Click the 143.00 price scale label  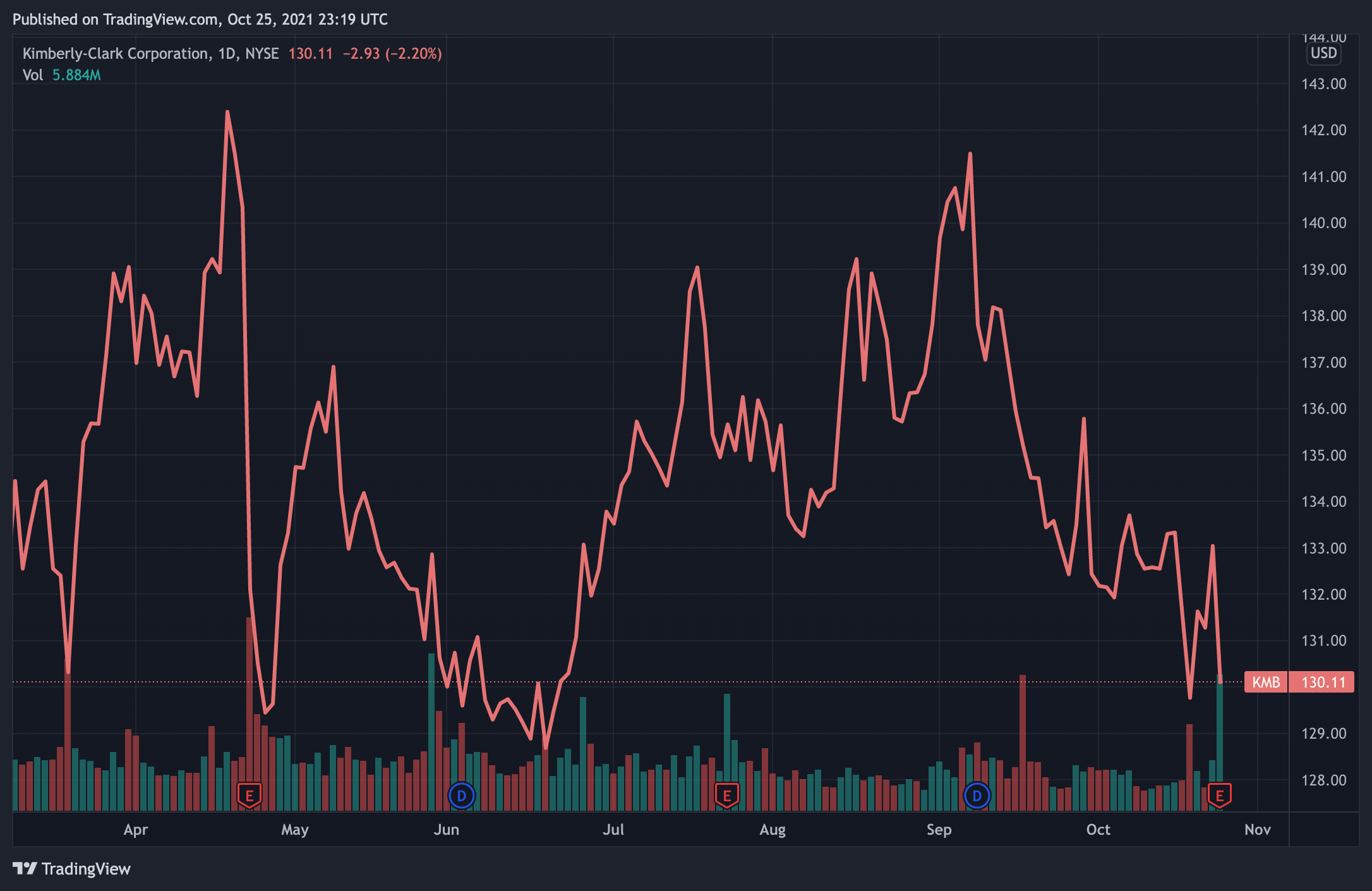1323,84
